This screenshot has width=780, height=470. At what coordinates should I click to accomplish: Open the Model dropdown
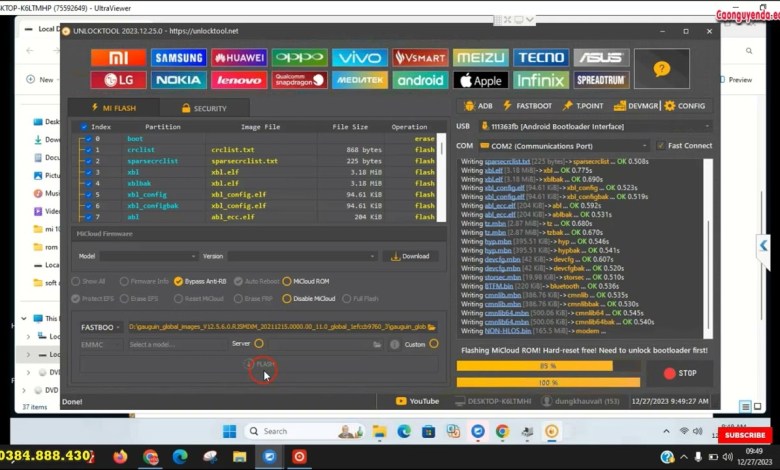point(149,256)
